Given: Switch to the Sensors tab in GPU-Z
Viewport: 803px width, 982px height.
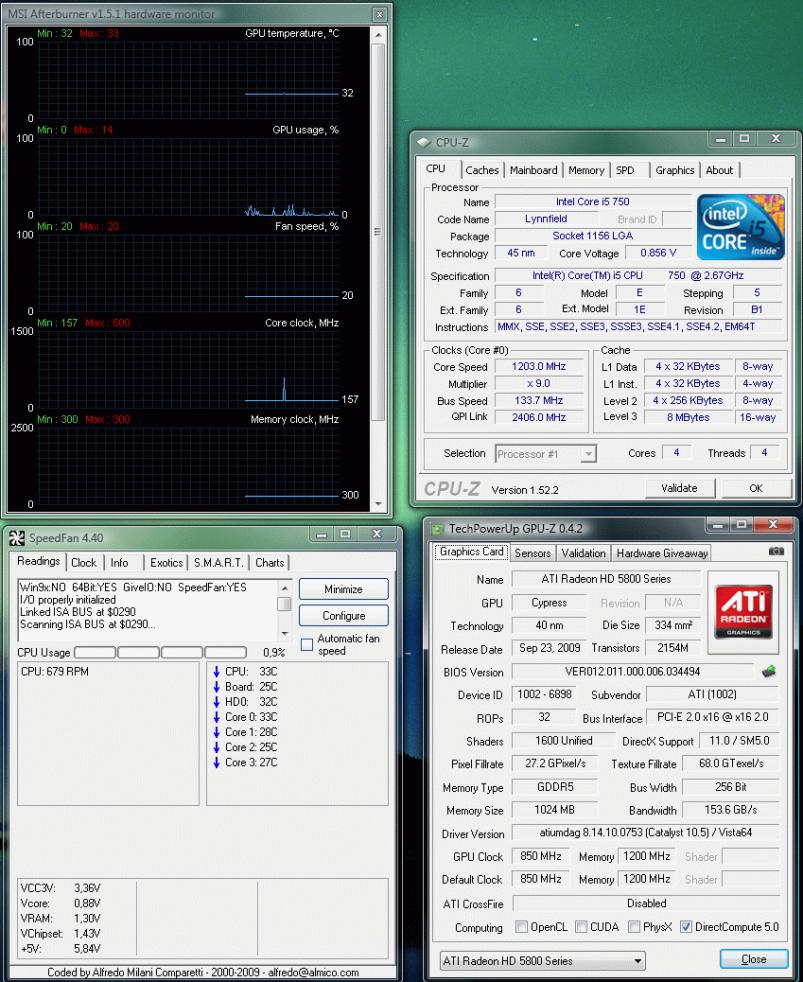Looking at the screenshot, I should (x=532, y=553).
